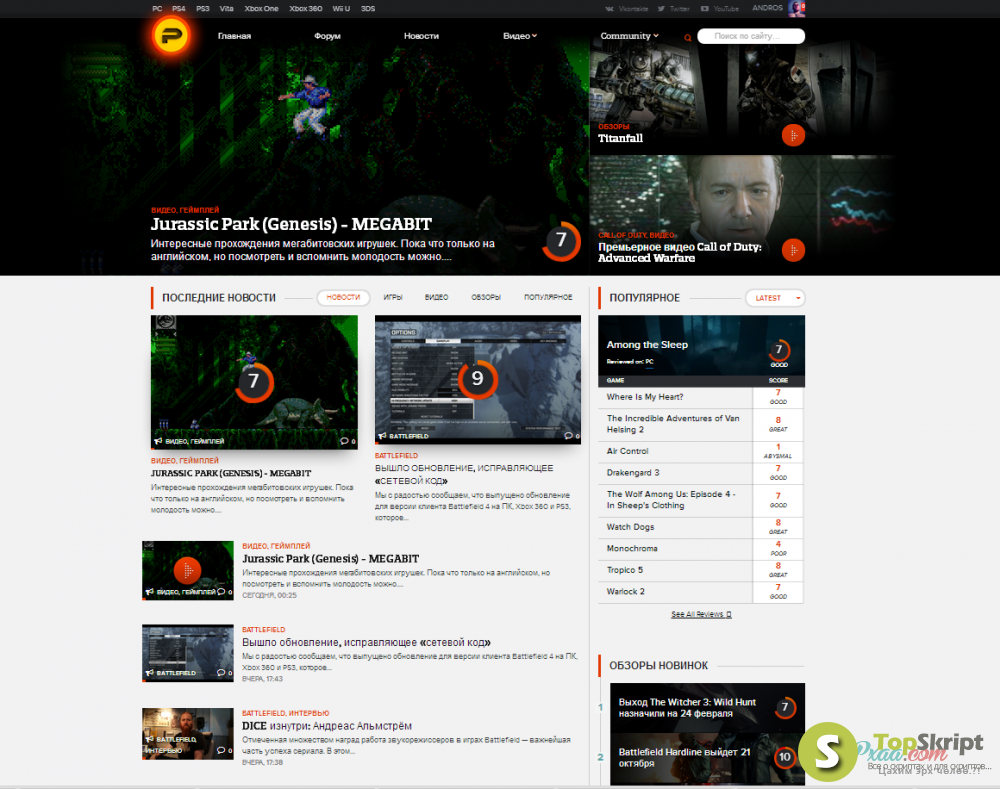
Task: Click the ANDROS user avatar picture
Action: (x=797, y=8)
